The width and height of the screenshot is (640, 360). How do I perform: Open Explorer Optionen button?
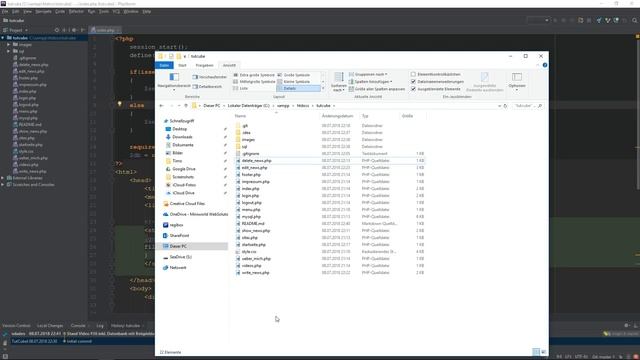[x=517, y=81]
